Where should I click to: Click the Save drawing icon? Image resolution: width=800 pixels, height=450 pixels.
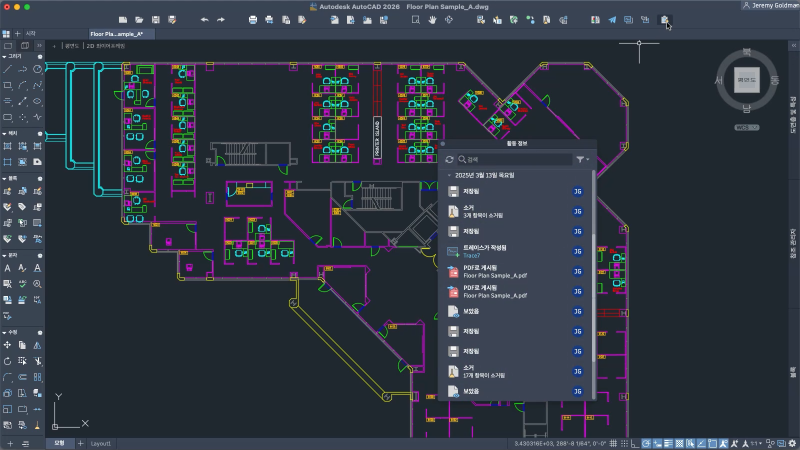click(x=156, y=20)
